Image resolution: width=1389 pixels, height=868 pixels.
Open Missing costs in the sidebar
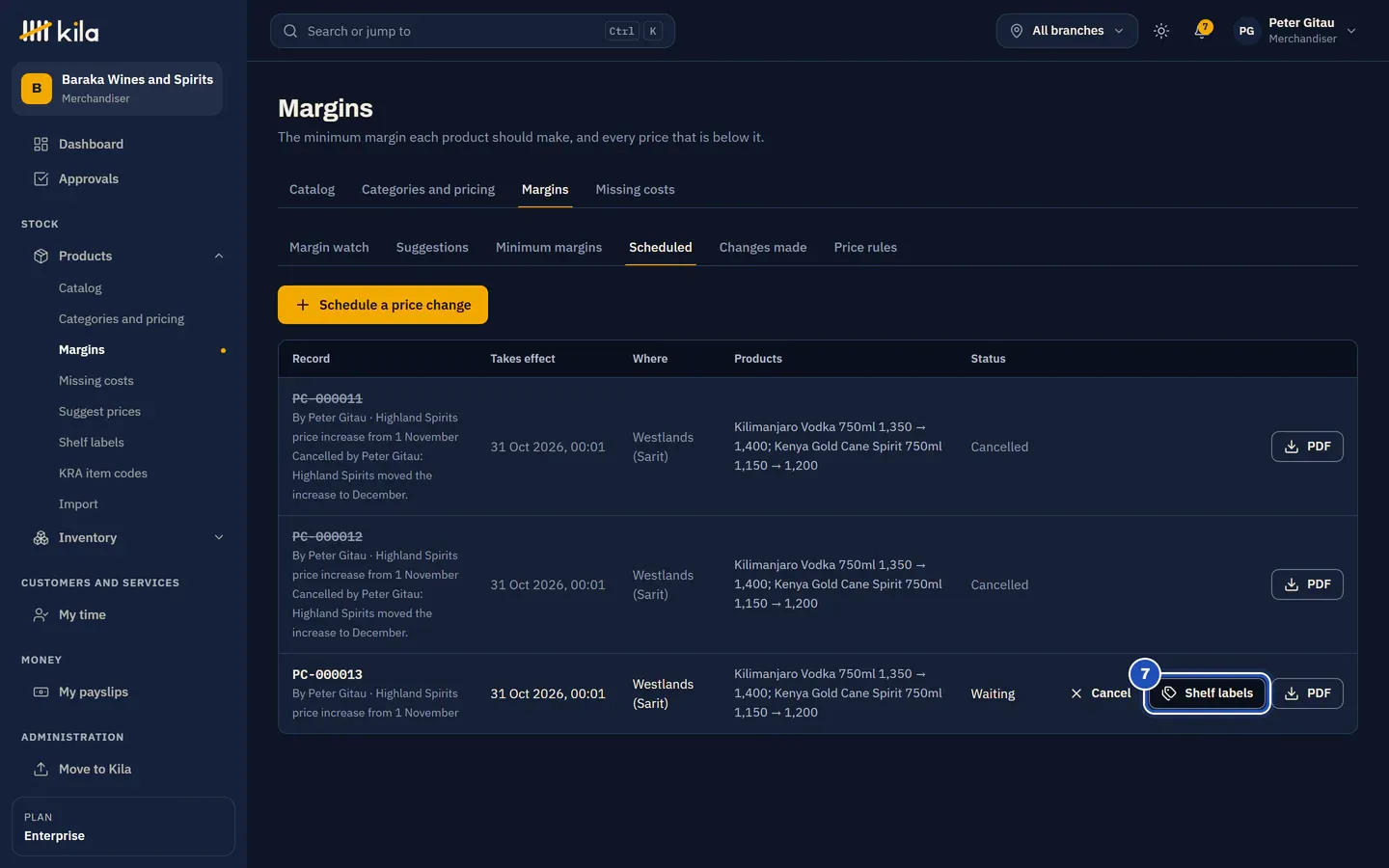click(x=96, y=381)
